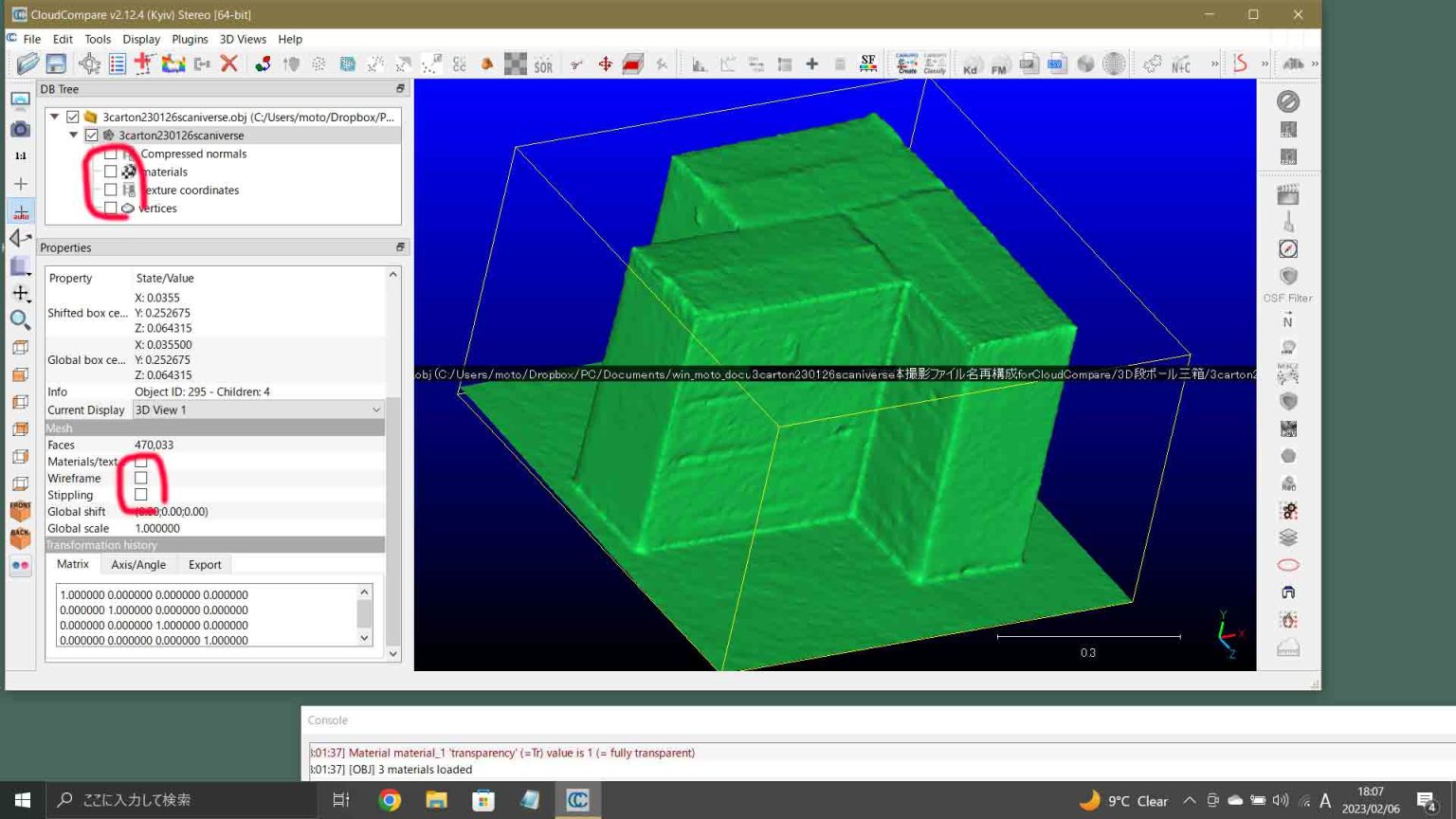This screenshot has width=1456, height=819.
Task: Save the project using the Save icon
Action: tap(56, 64)
